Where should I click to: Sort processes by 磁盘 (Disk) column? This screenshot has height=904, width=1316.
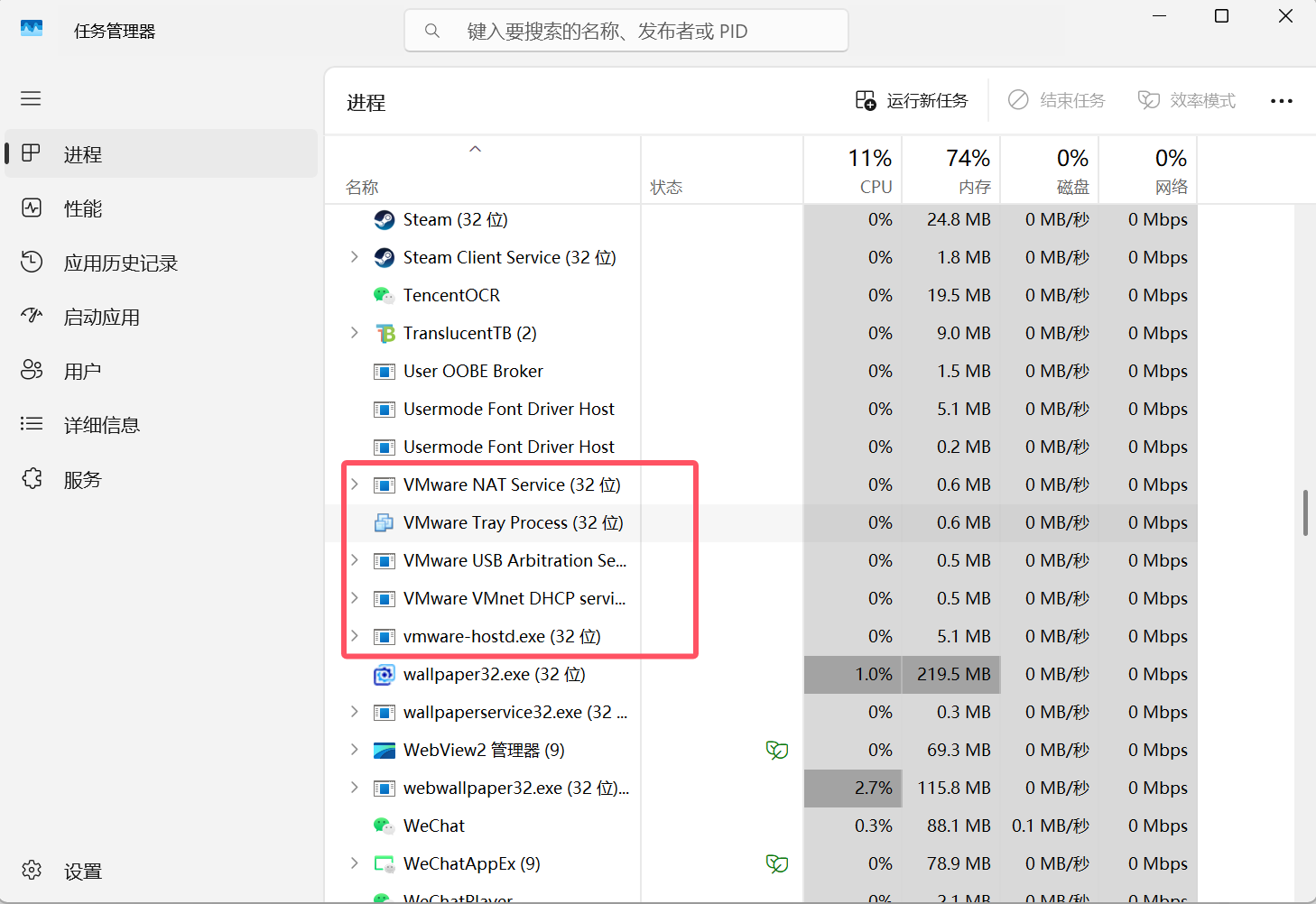coord(1050,170)
